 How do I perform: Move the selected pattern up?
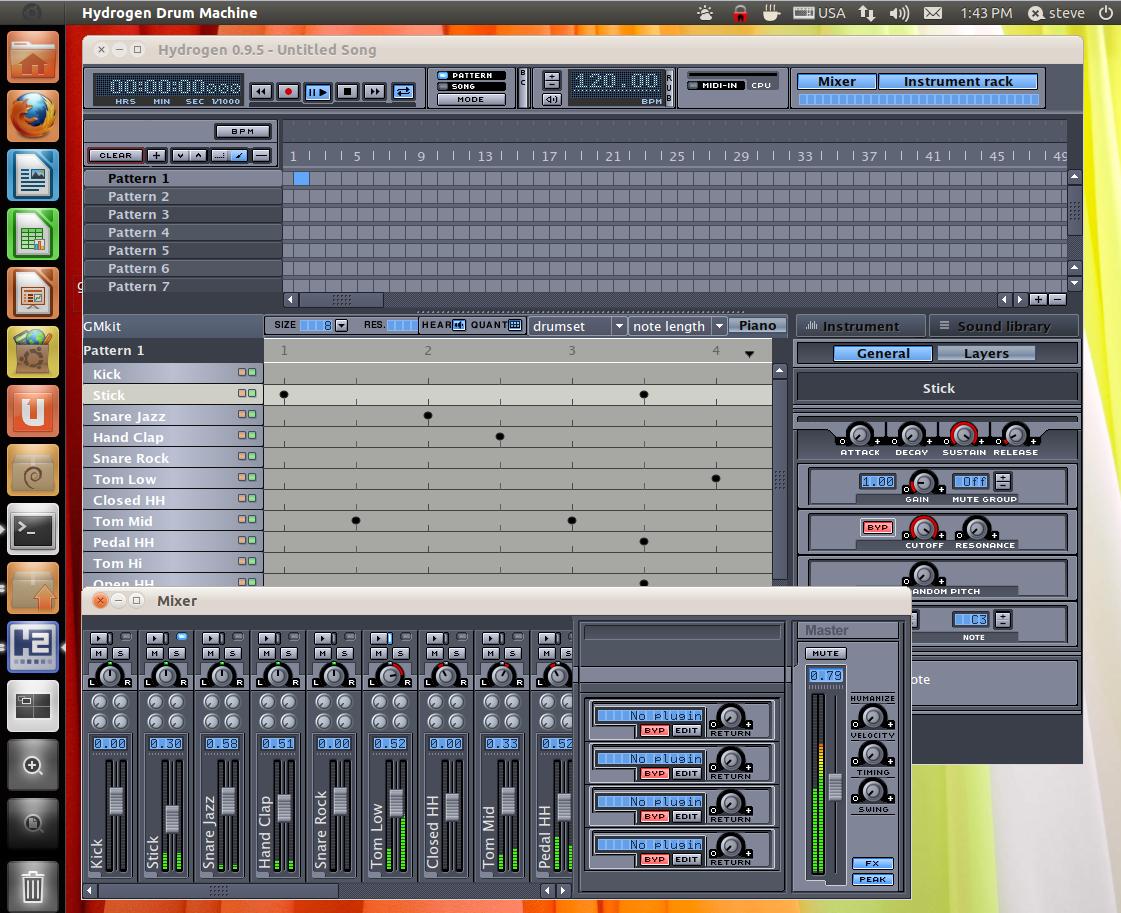point(199,155)
